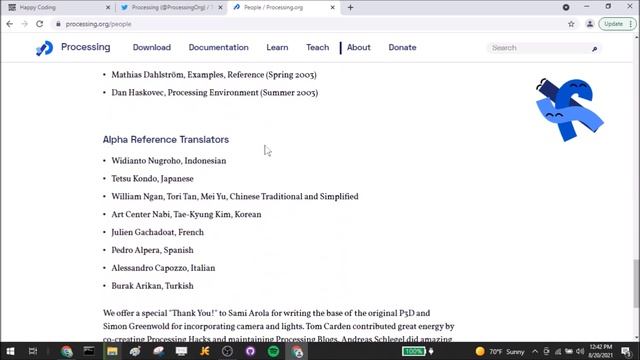Open Task View in the taskbar
This screenshot has width=640, height=360.
(x=33, y=351)
